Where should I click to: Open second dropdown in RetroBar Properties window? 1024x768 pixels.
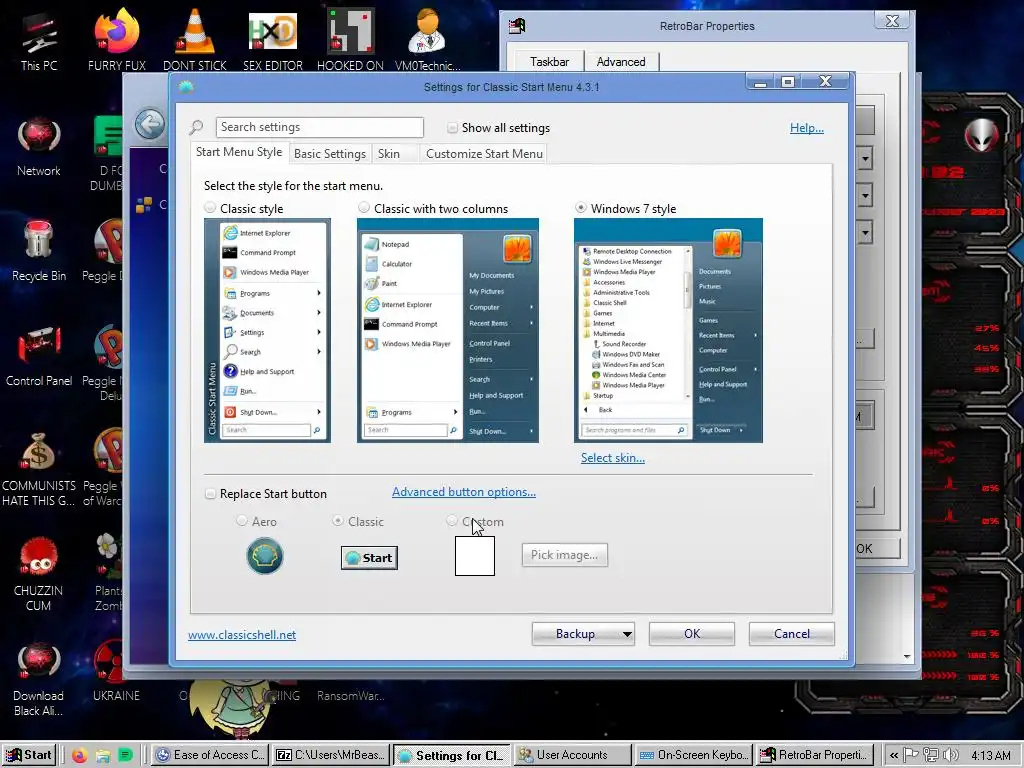point(865,195)
